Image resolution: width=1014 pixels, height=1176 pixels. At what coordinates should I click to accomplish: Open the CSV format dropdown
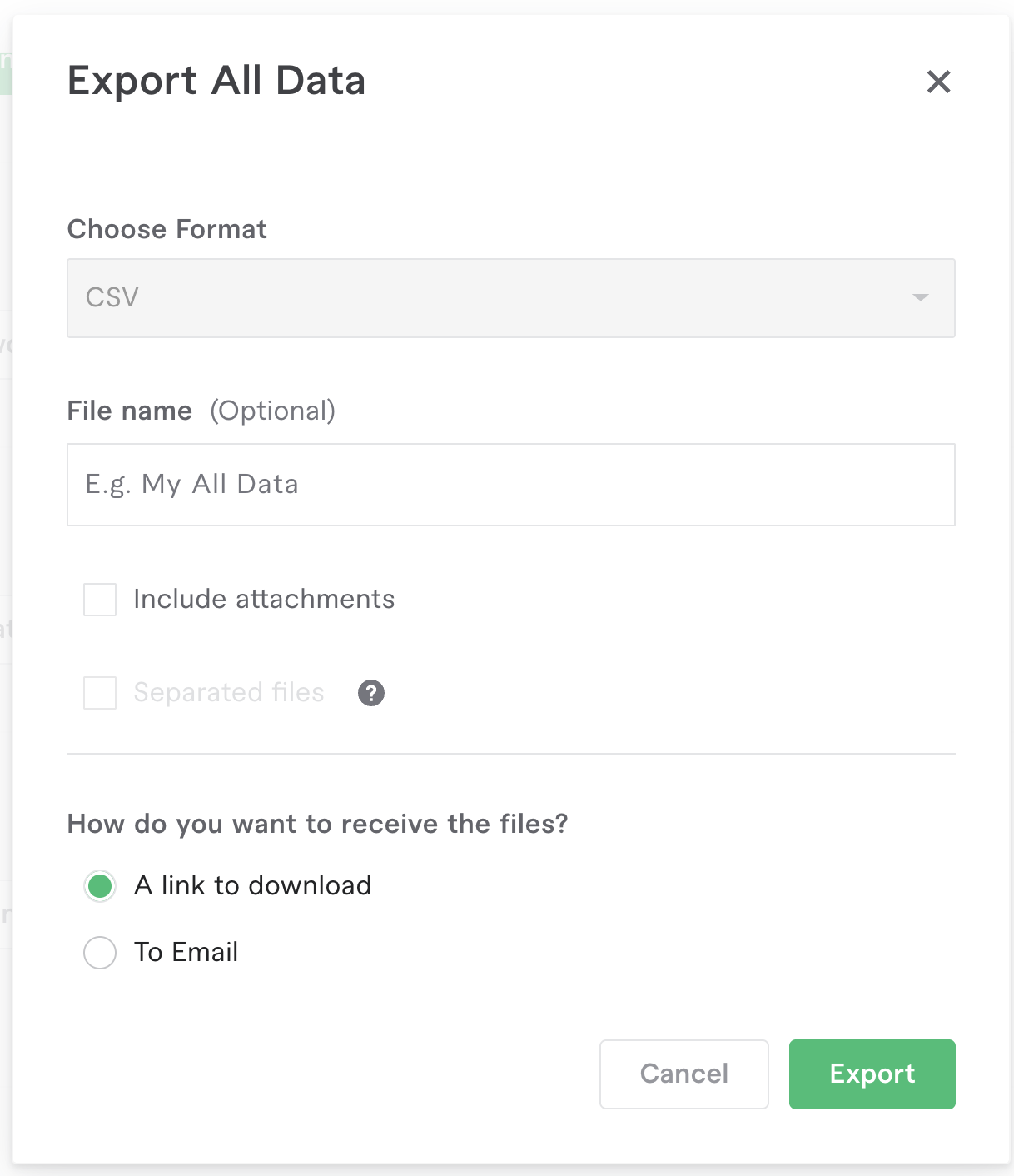tap(510, 298)
